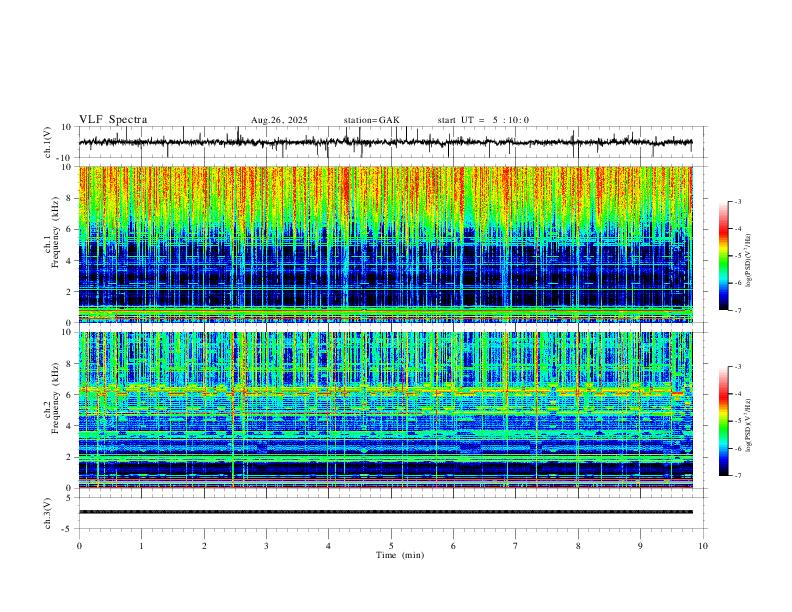Click the time axis tick label '5'
792x612 pixels.
click(391, 546)
